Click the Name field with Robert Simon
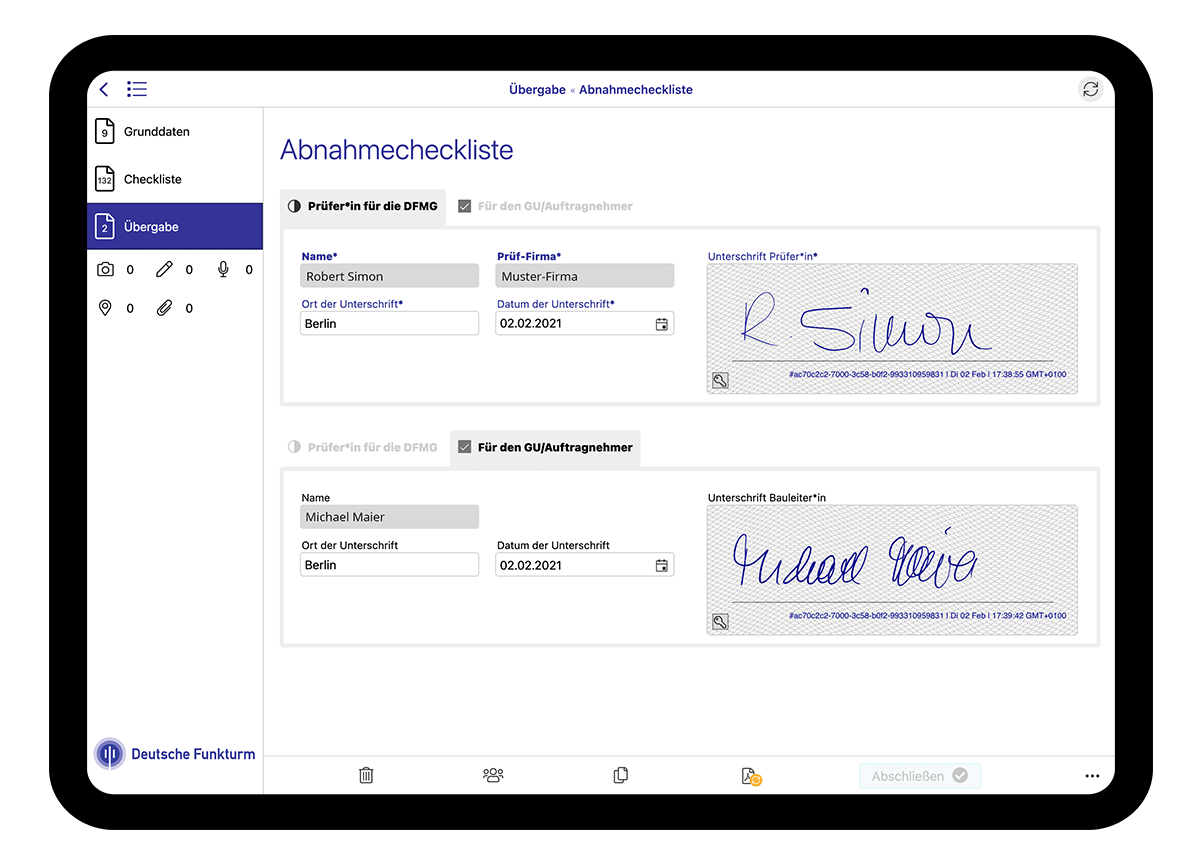Viewport: 1200px width, 860px height. [389, 276]
